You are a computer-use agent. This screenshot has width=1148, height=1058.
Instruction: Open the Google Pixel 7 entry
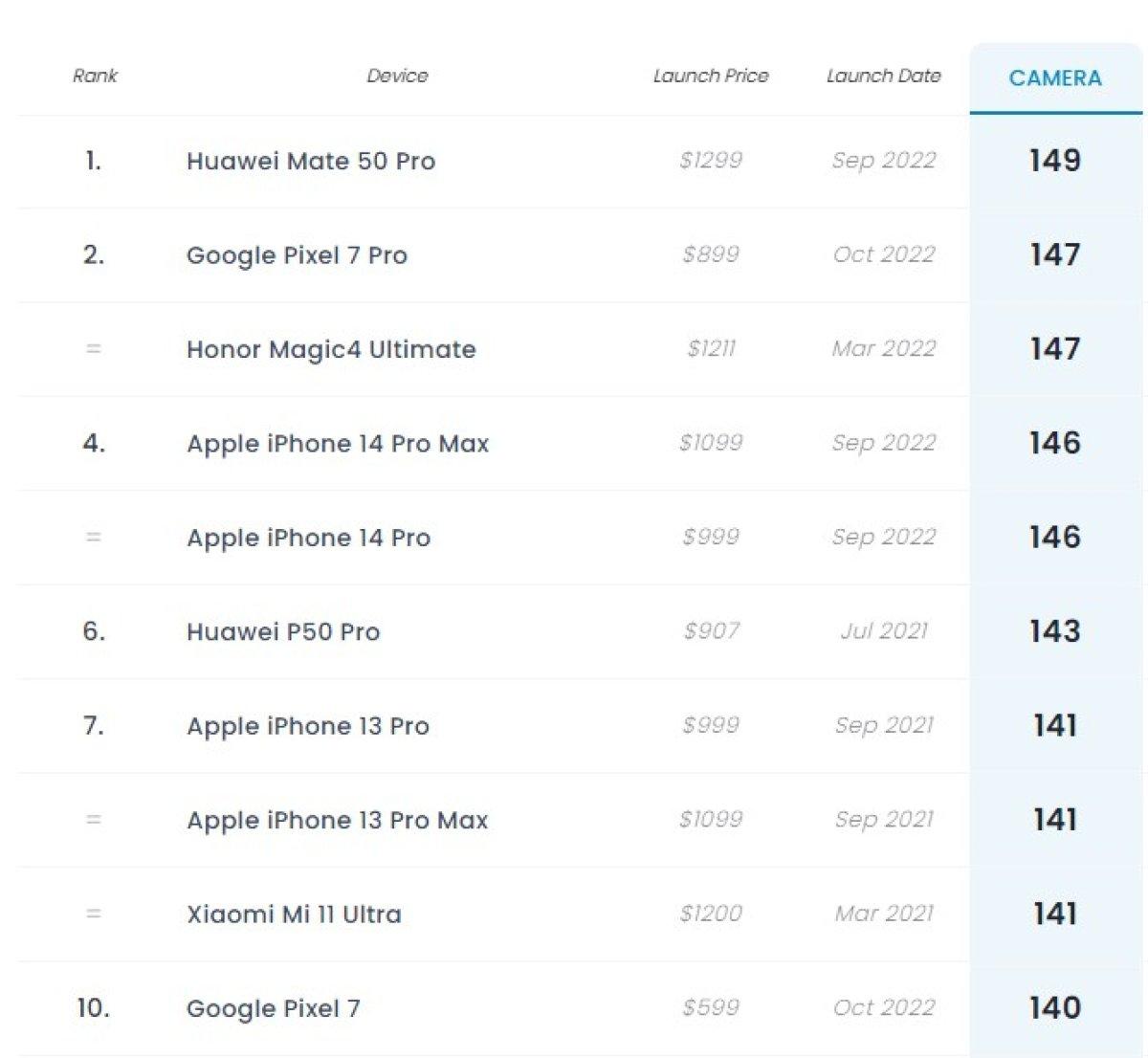pyautogui.click(x=273, y=1008)
